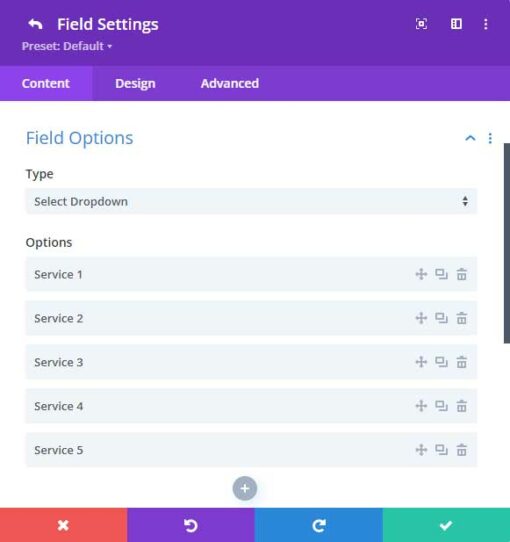Add a new option with plus button
Screen dimensions: 510x542
tap(245, 488)
